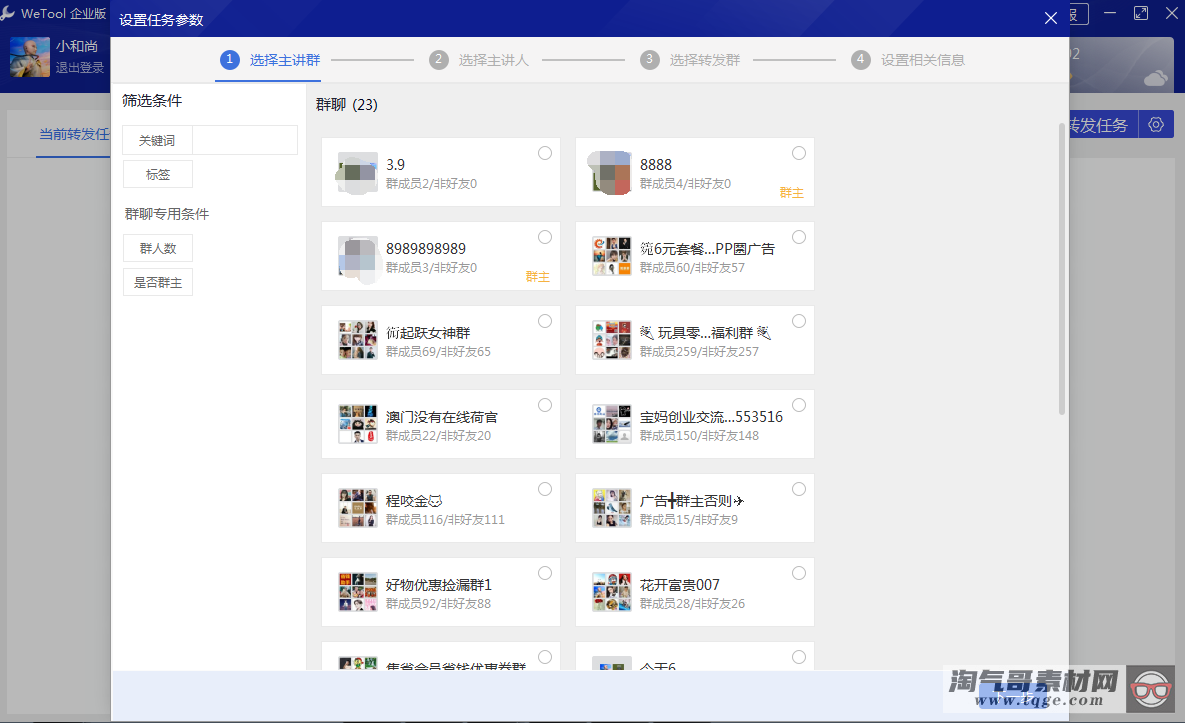The width and height of the screenshot is (1185, 723).
Task: Click the 退出登录 logout link
Action: (80, 68)
